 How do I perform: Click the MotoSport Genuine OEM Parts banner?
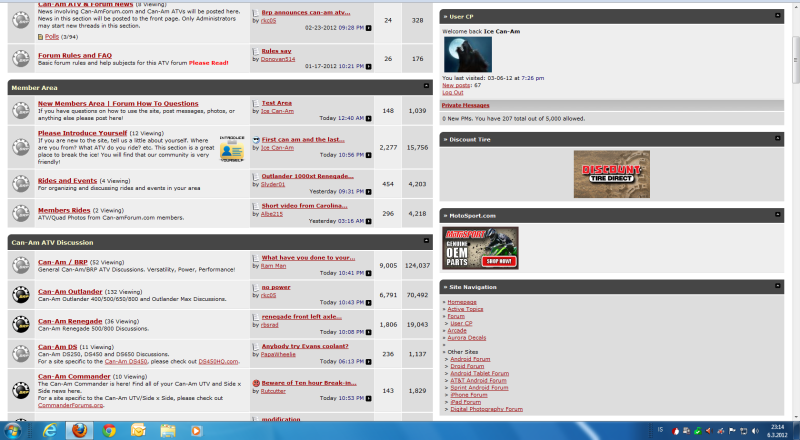(480, 248)
